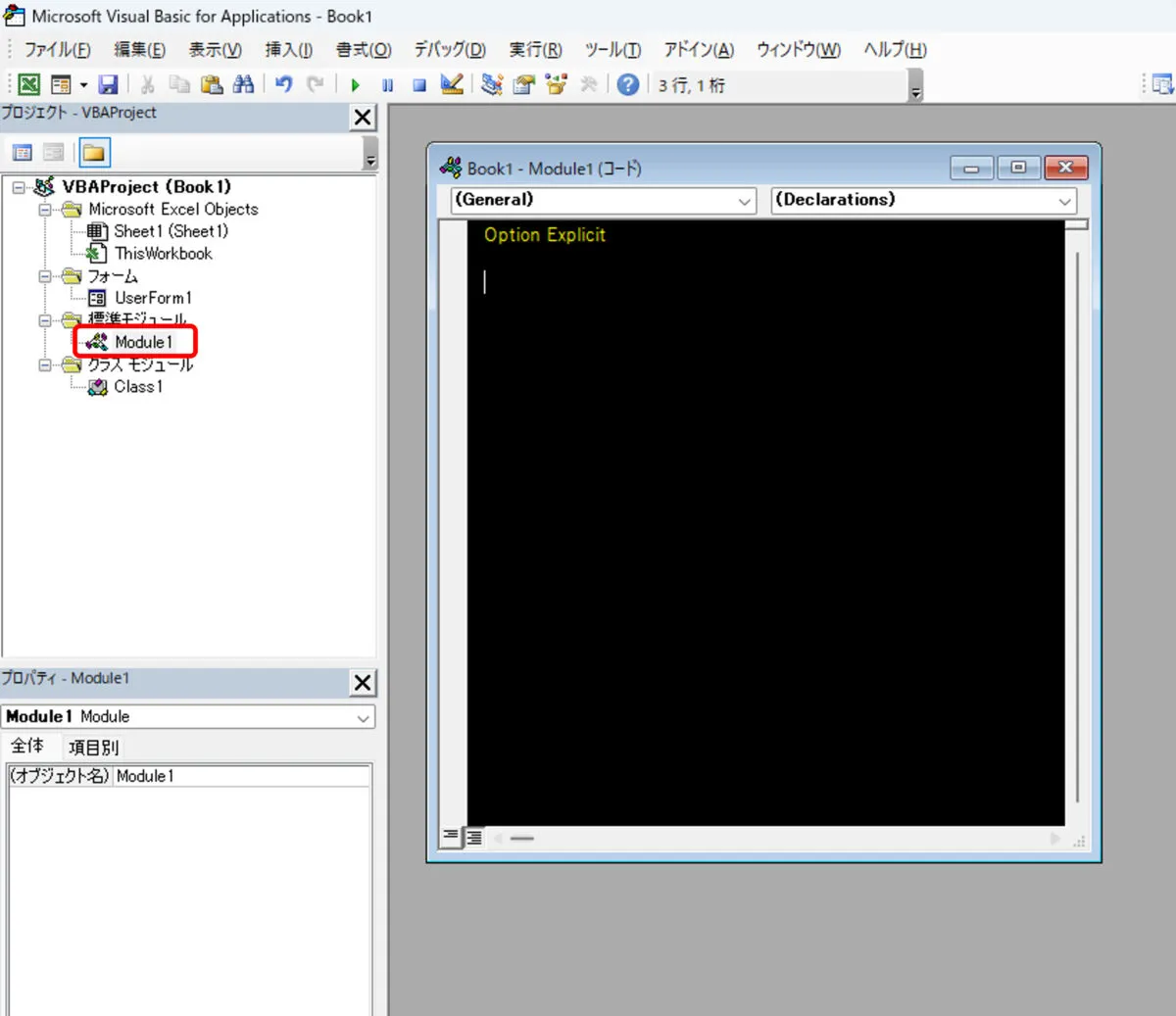This screenshot has width=1176, height=1016.
Task: Click the View Microsoft Excel icon
Action: tap(29, 85)
